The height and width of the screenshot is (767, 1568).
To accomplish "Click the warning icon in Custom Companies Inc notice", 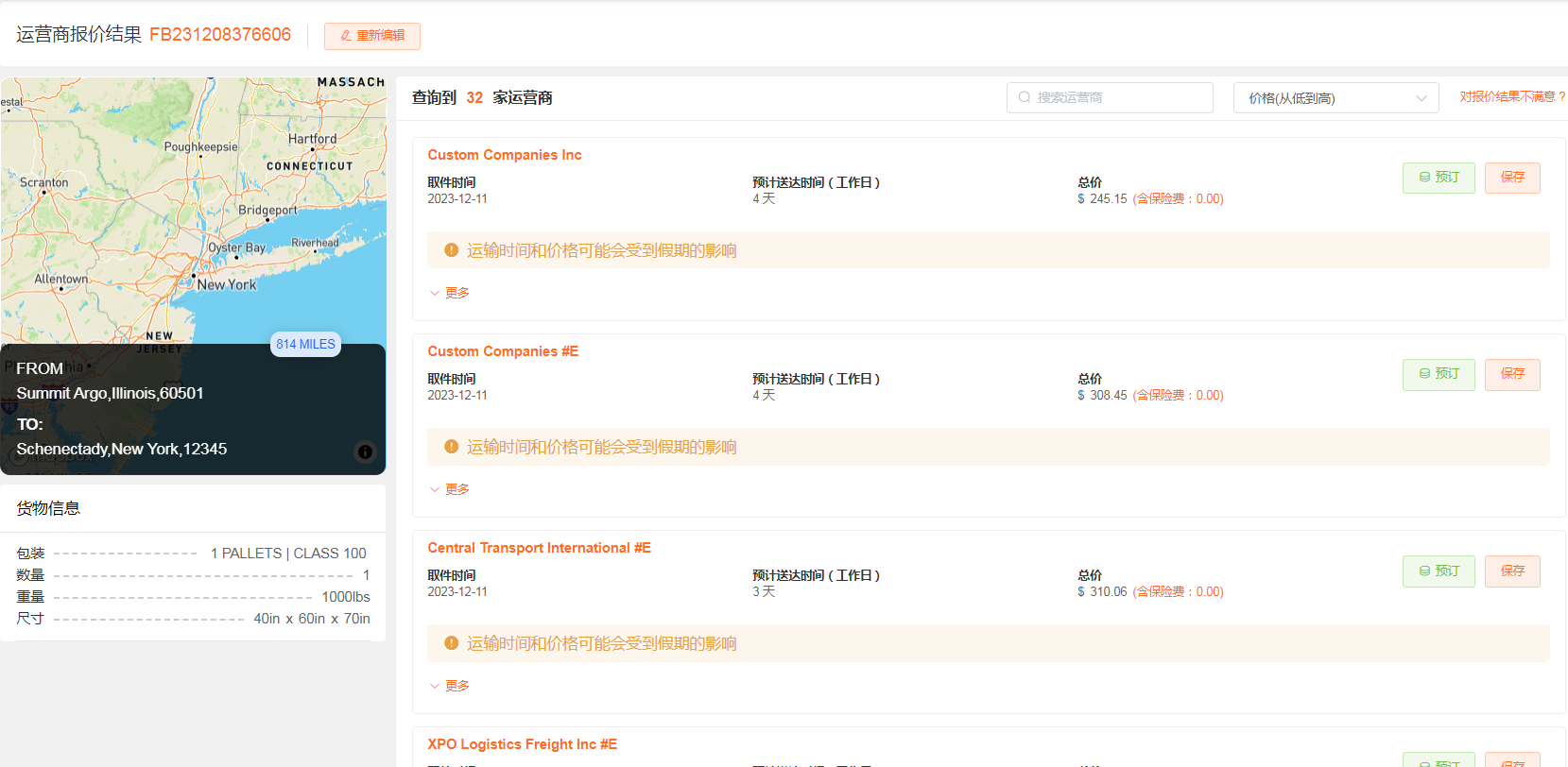I will (452, 250).
